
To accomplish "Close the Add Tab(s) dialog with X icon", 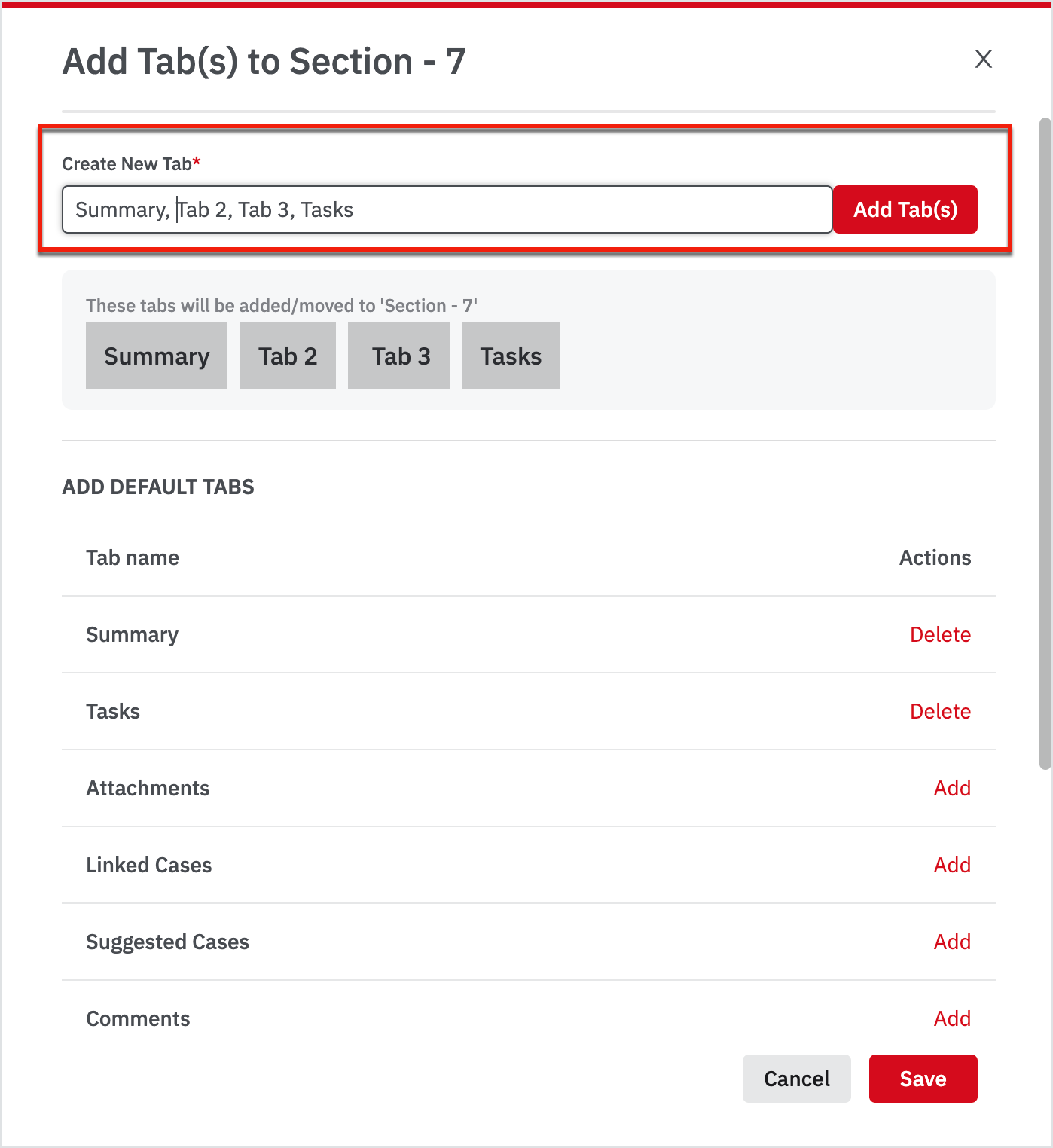I will (983, 59).
